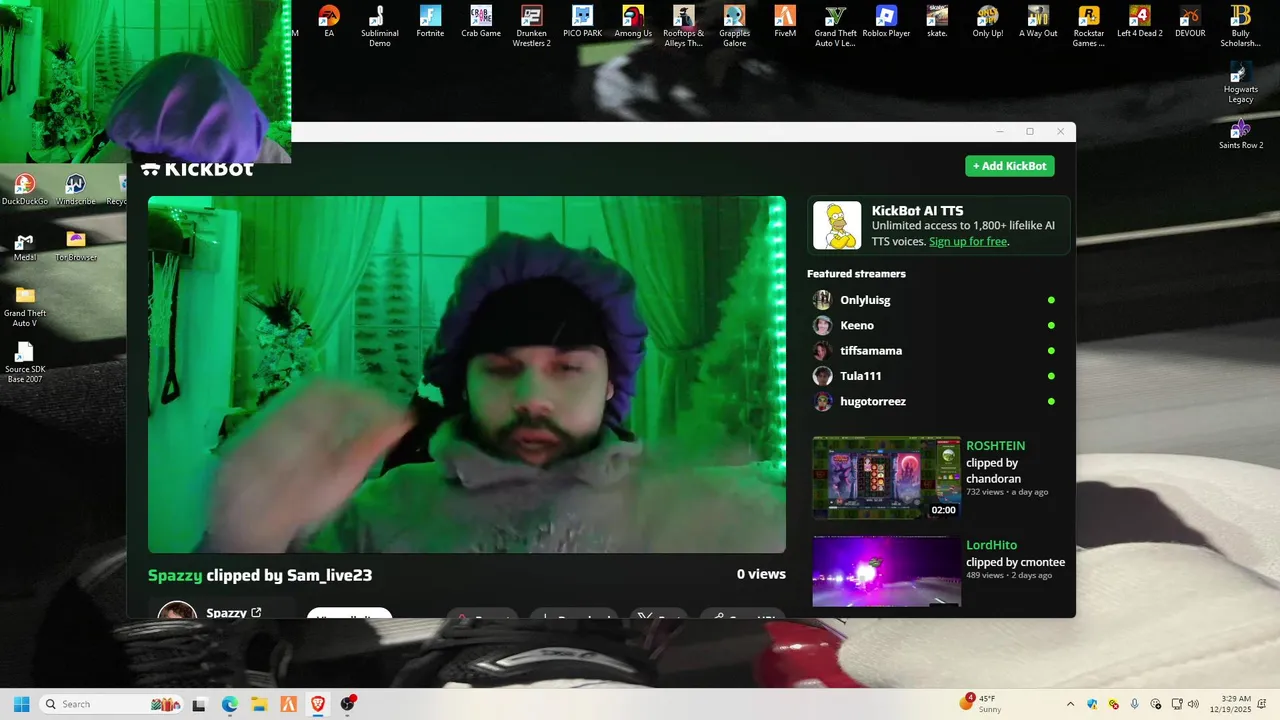Open the Subliminal Demo desktop shortcut
This screenshot has height=720, width=1280.
(x=380, y=26)
